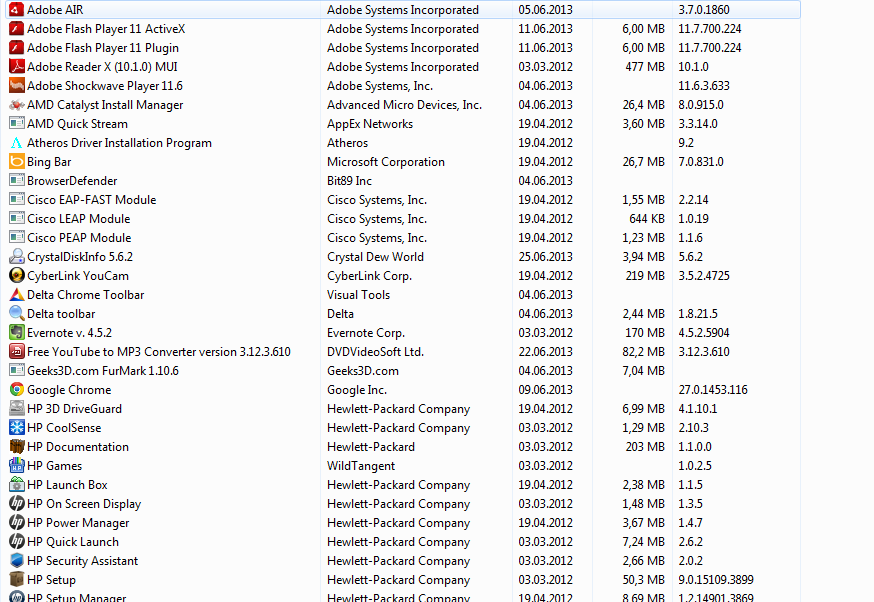Screen dimensions: 874x602
Task: Click the CyberLink YouCam icon
Action: click(17, 275)
